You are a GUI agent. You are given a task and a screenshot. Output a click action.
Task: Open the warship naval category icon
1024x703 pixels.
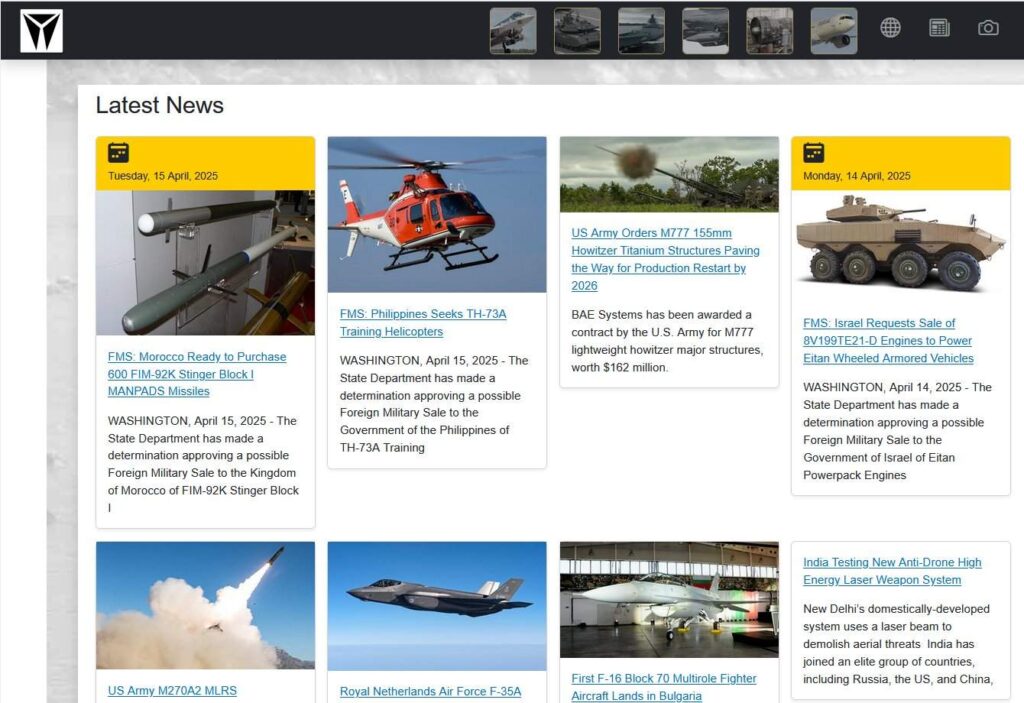tap(641, 31)
